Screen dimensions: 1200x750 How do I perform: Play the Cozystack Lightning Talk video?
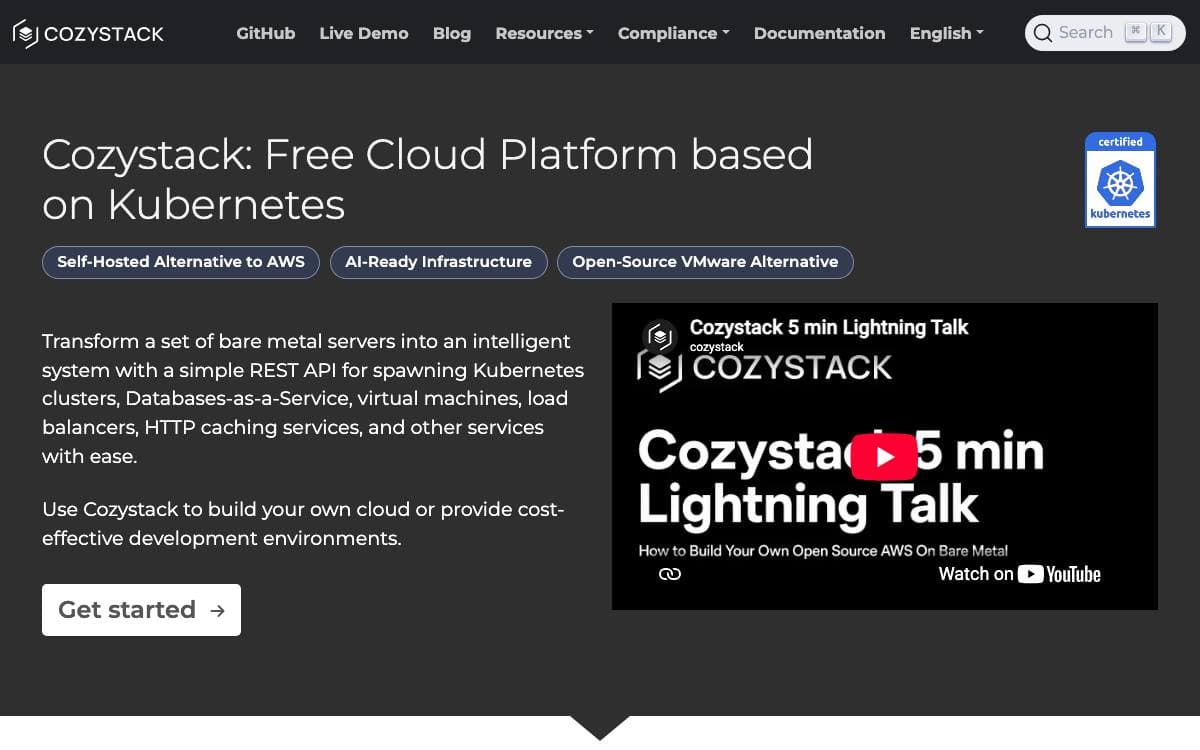(884, 457)
